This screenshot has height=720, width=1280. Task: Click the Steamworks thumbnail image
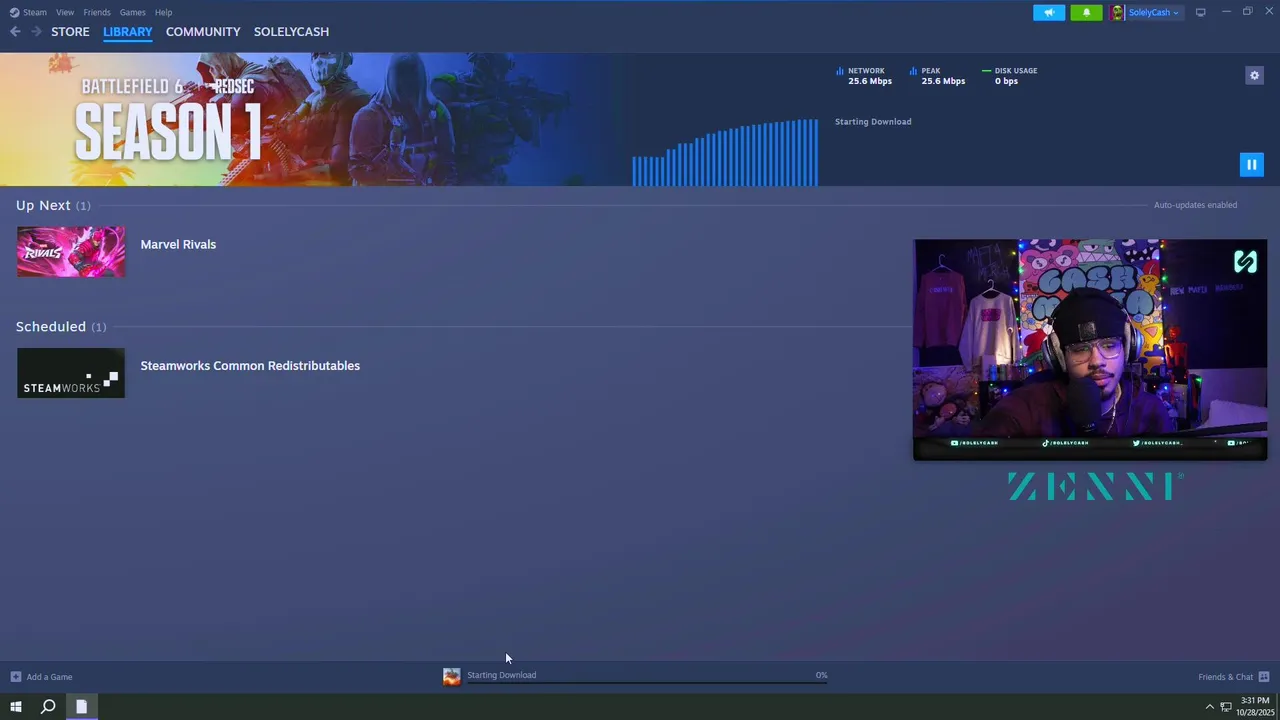click(71, 373)
